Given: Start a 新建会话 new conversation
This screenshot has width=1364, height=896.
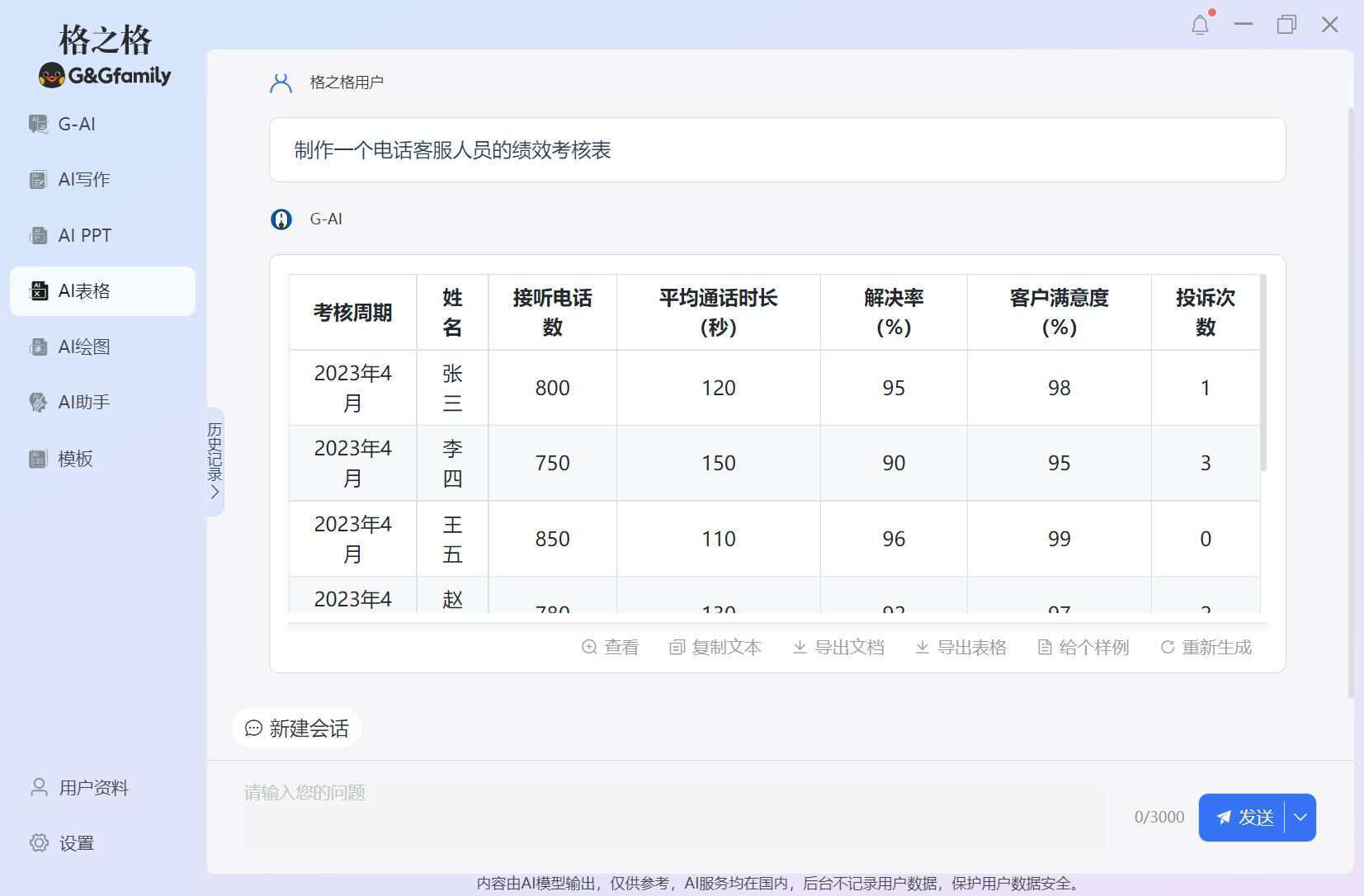Looking at the screenshot, I should [x=296, y=728].
